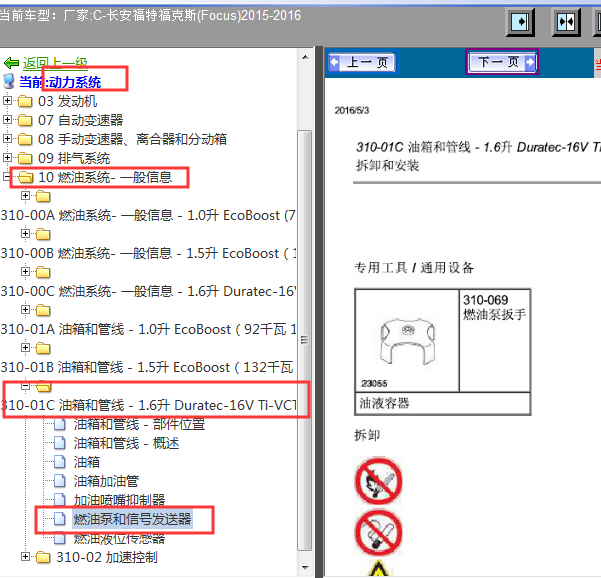The height and width of the screenshot is (578, 601).
Task: Expand the 07 自动变速器 node
Action: pyautogui.click(x=7, y=120)
